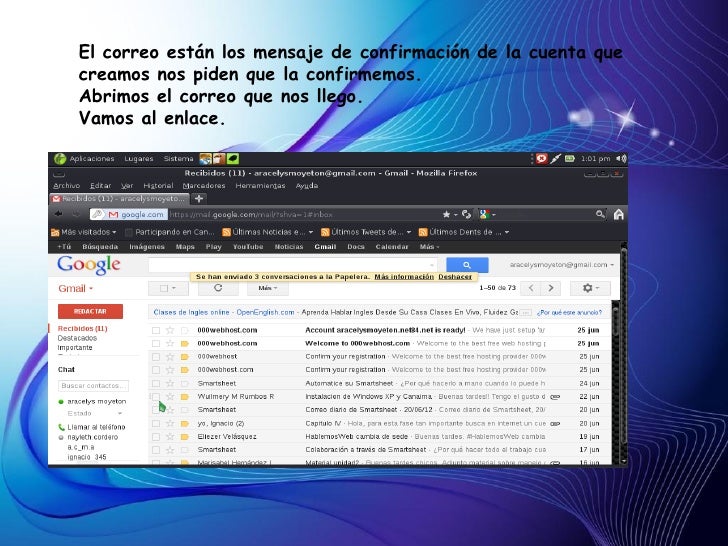
Task: Click the Firefox home icon
Action: tap(618, 214)
